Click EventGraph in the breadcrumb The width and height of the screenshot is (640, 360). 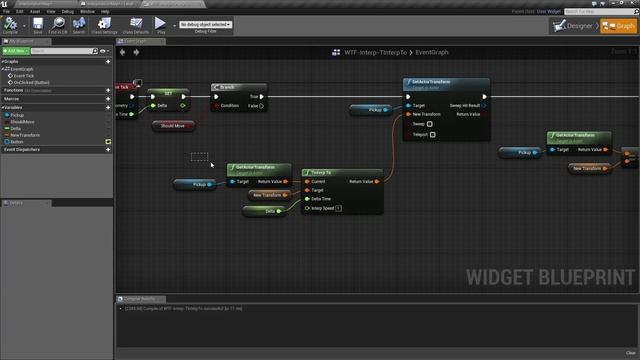(432, 52)
